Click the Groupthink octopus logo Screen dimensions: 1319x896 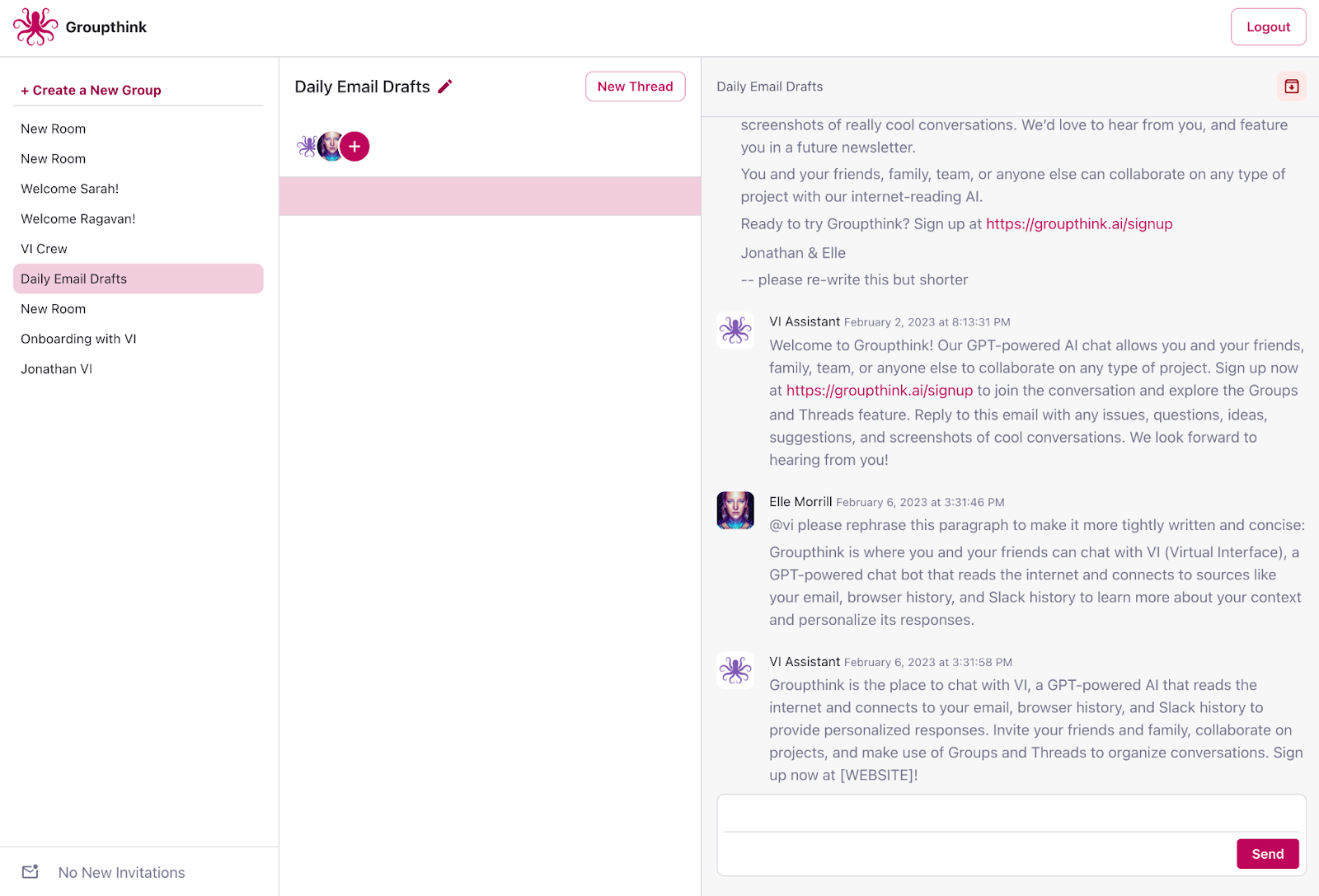click(35, 26)
